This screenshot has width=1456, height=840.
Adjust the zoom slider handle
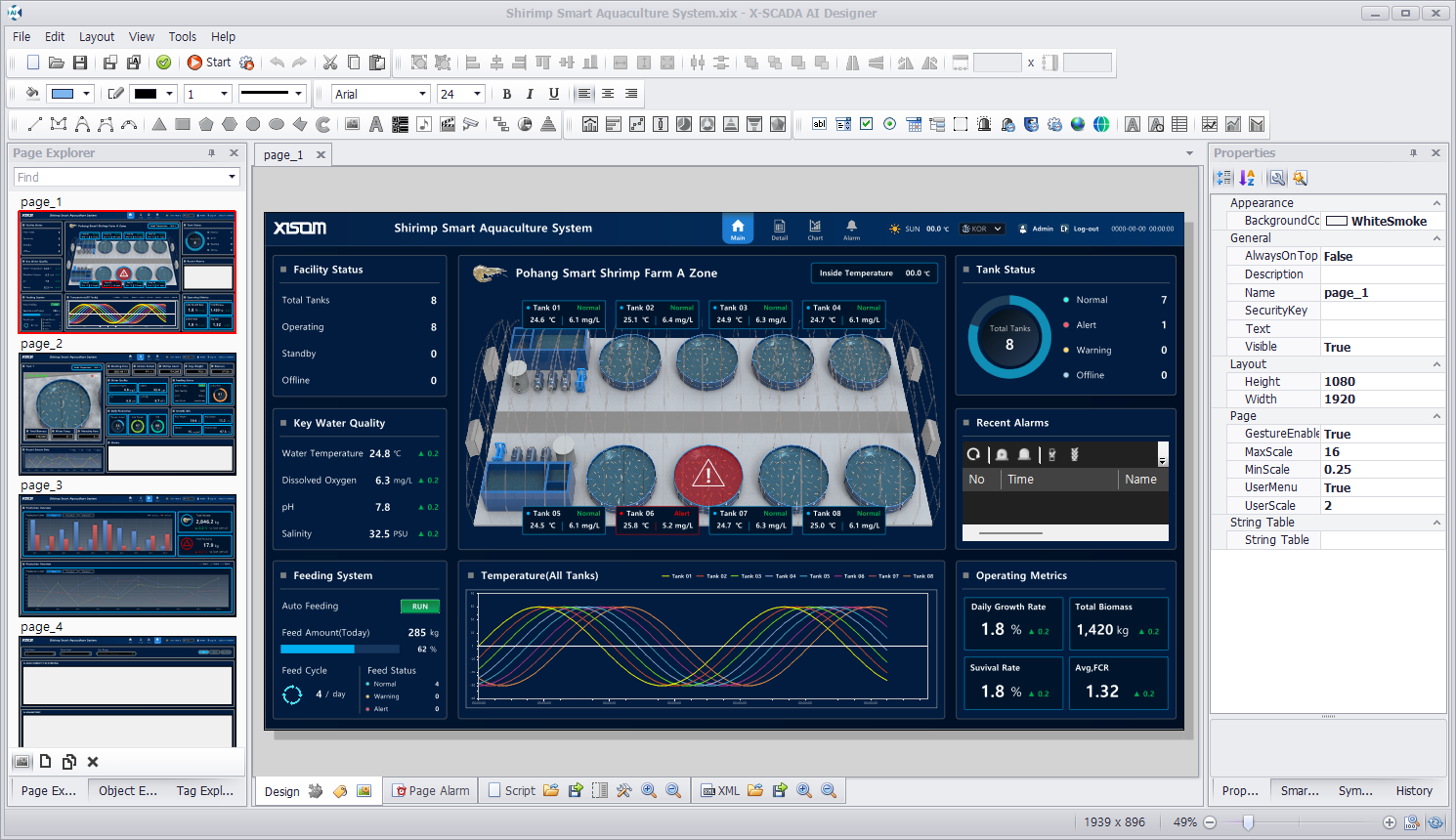tap(1248, 822)
